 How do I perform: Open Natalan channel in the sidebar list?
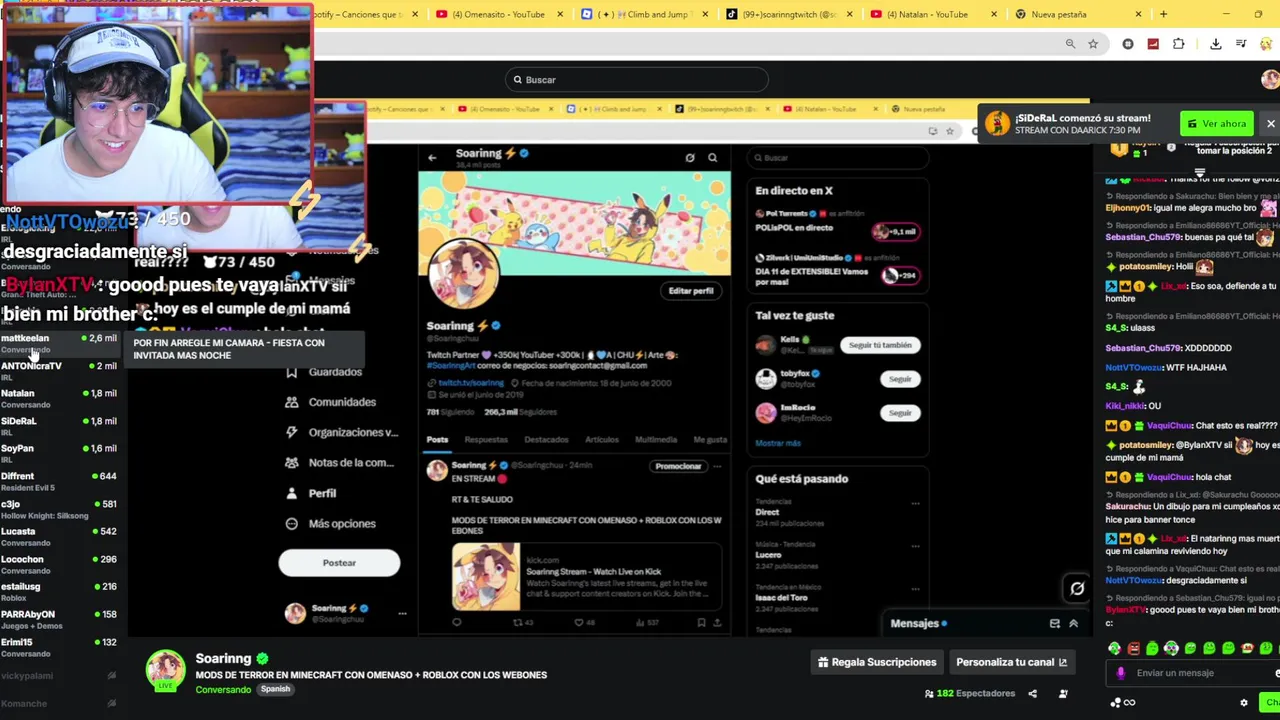(58, 398)
